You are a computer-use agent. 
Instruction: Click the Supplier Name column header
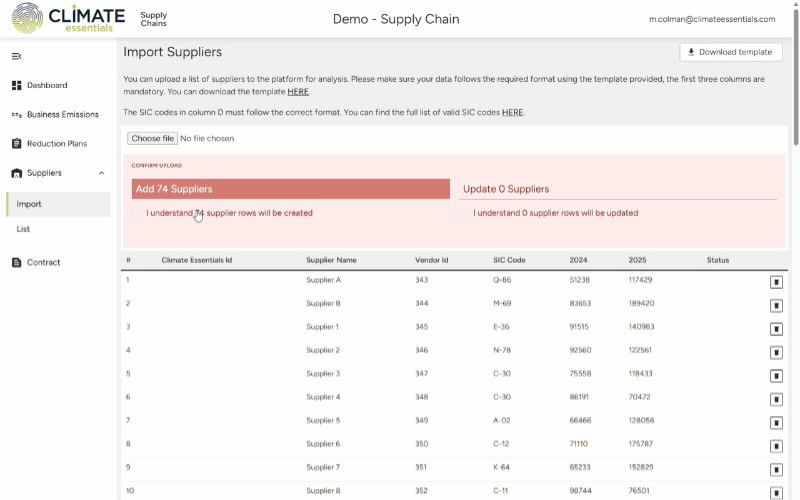point(331,260)
